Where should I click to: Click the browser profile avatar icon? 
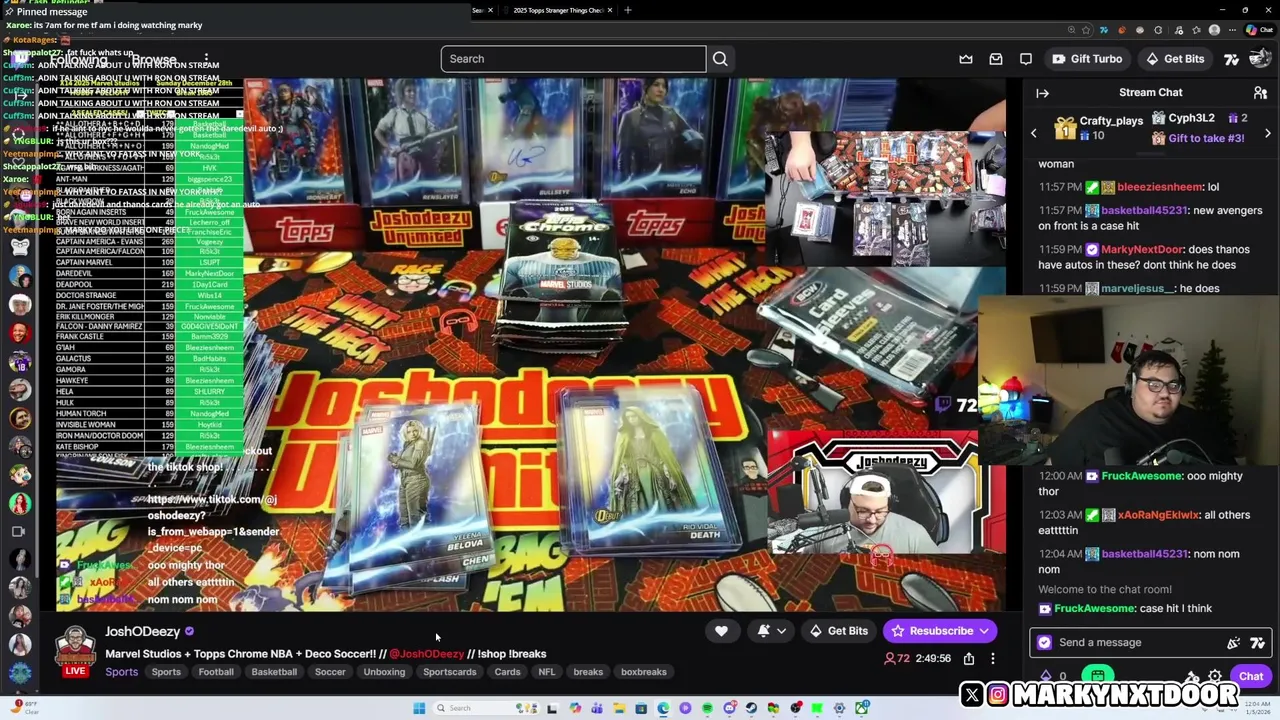[1214, 30]
